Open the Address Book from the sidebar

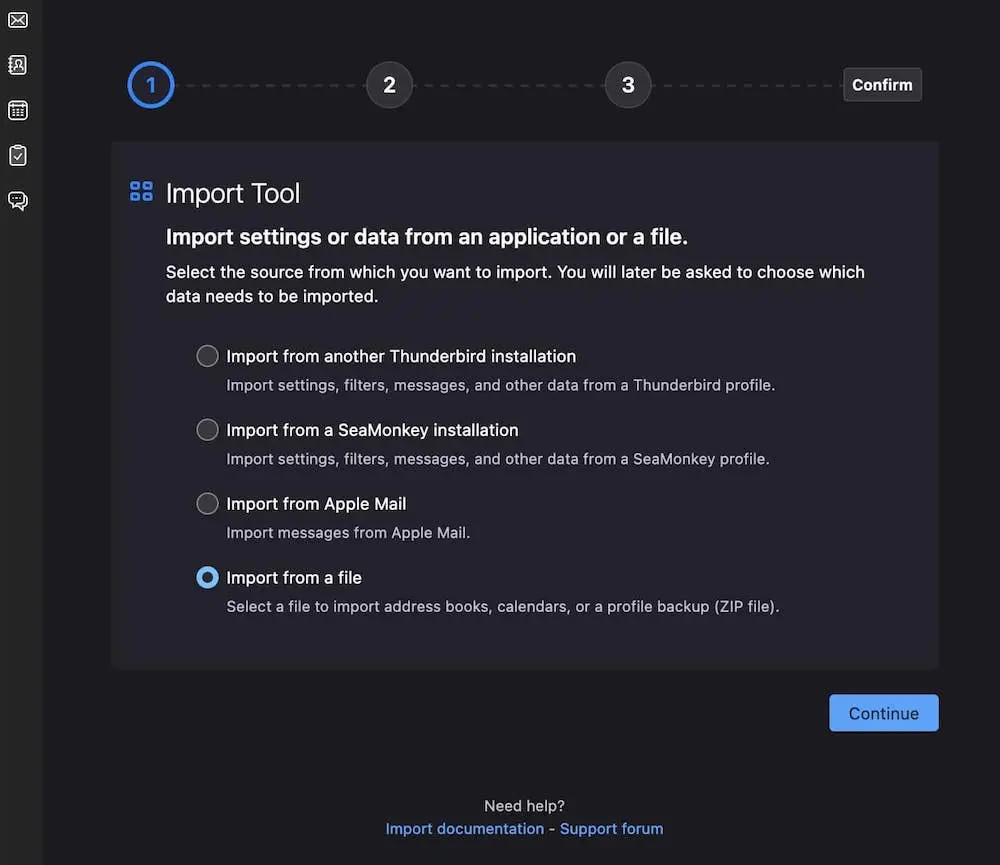pyautogui.click(x=17, y=64)
